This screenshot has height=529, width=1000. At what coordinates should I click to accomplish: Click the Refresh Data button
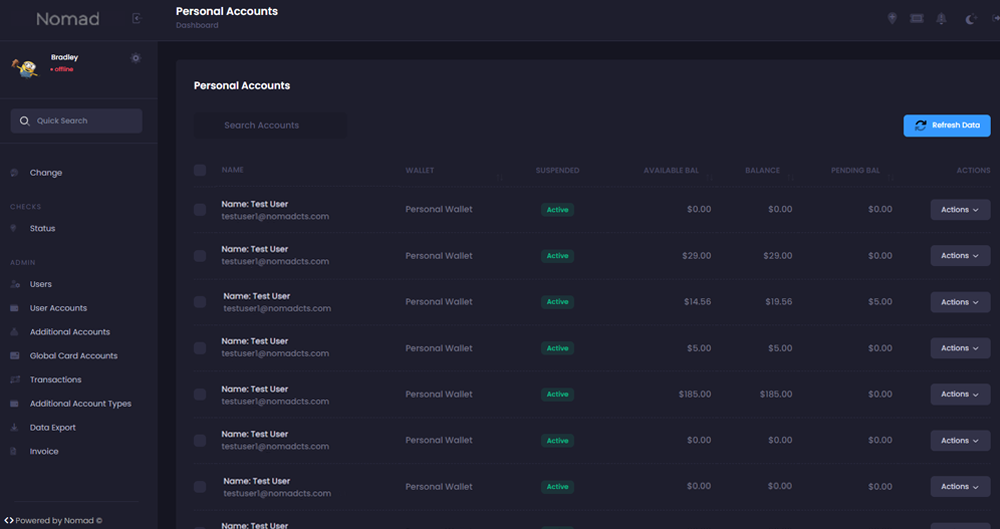point(946,125)
